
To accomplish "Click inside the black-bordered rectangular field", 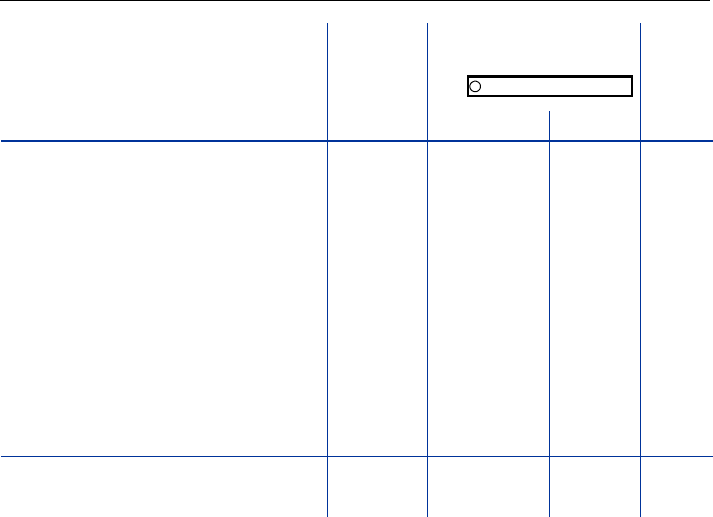I will click(550, 86).
